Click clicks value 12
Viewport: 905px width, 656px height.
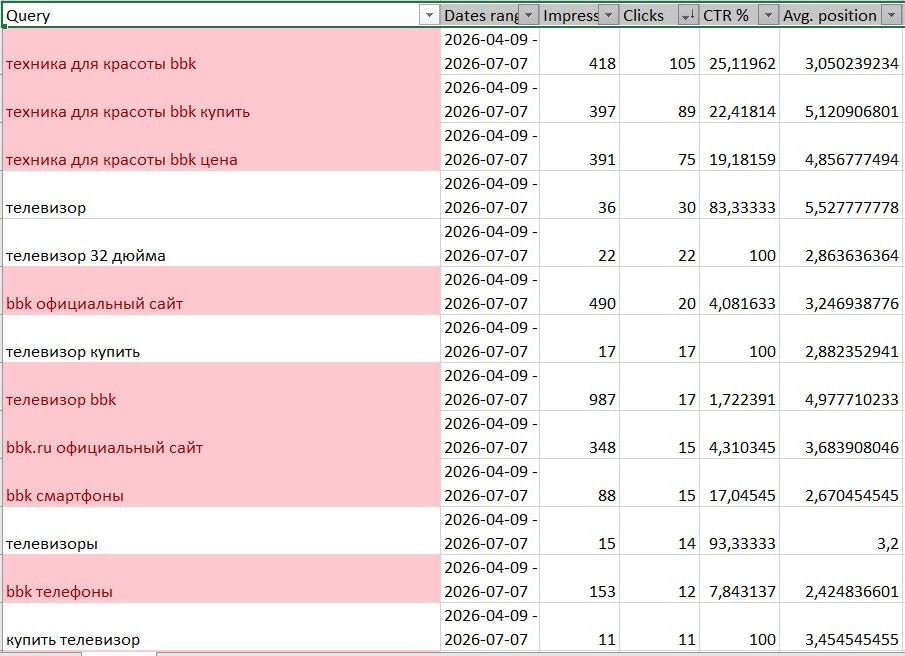coord(659,579)
